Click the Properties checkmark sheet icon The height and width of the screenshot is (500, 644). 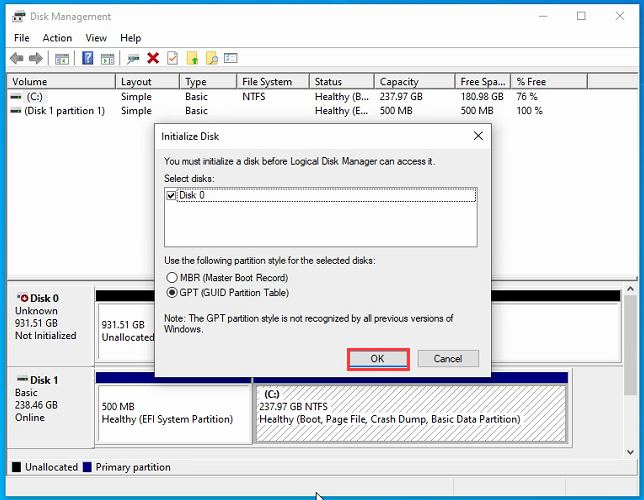(172, 58)
